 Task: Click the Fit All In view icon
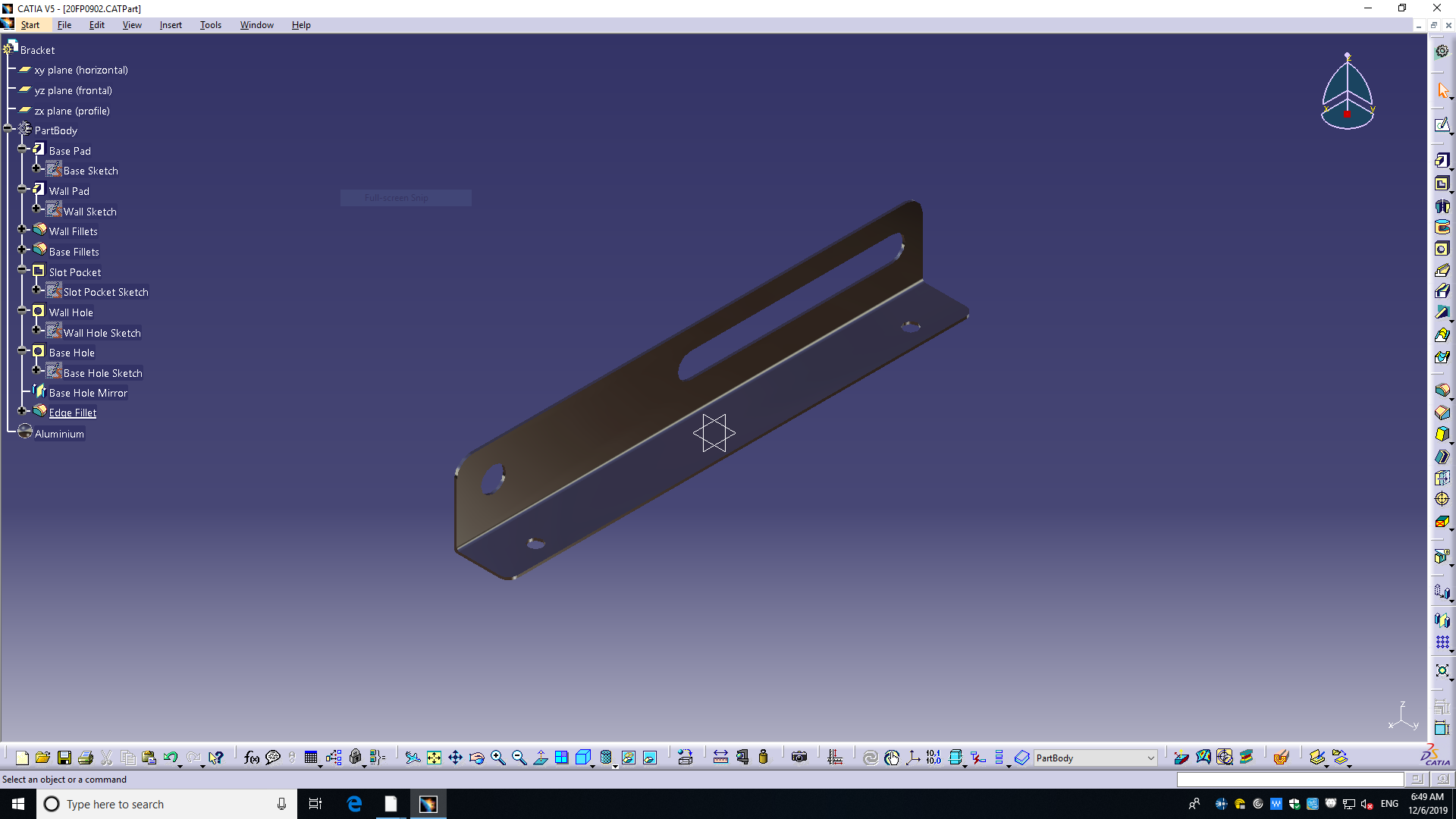434,758
